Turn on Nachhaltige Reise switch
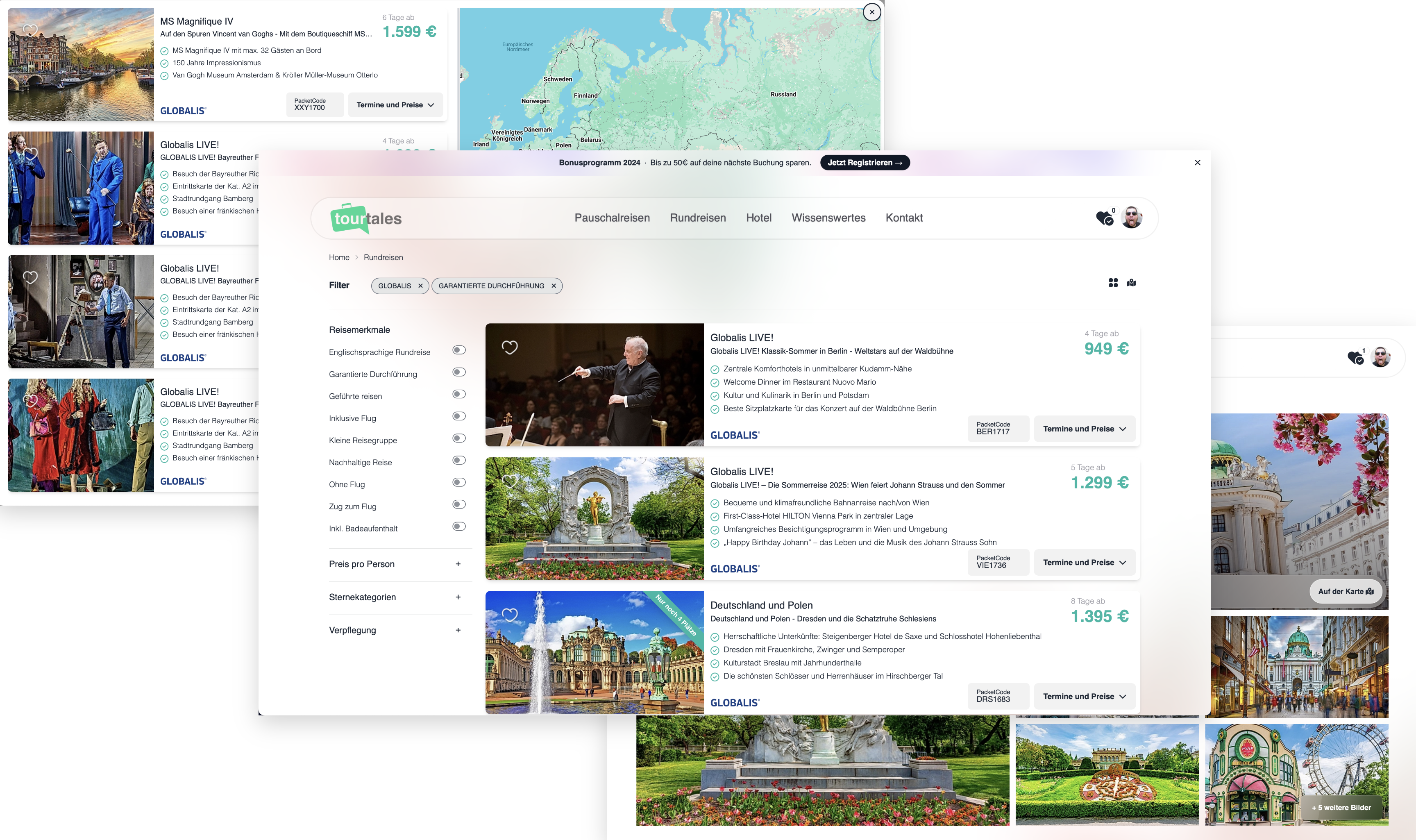 [x=458, y=461]
